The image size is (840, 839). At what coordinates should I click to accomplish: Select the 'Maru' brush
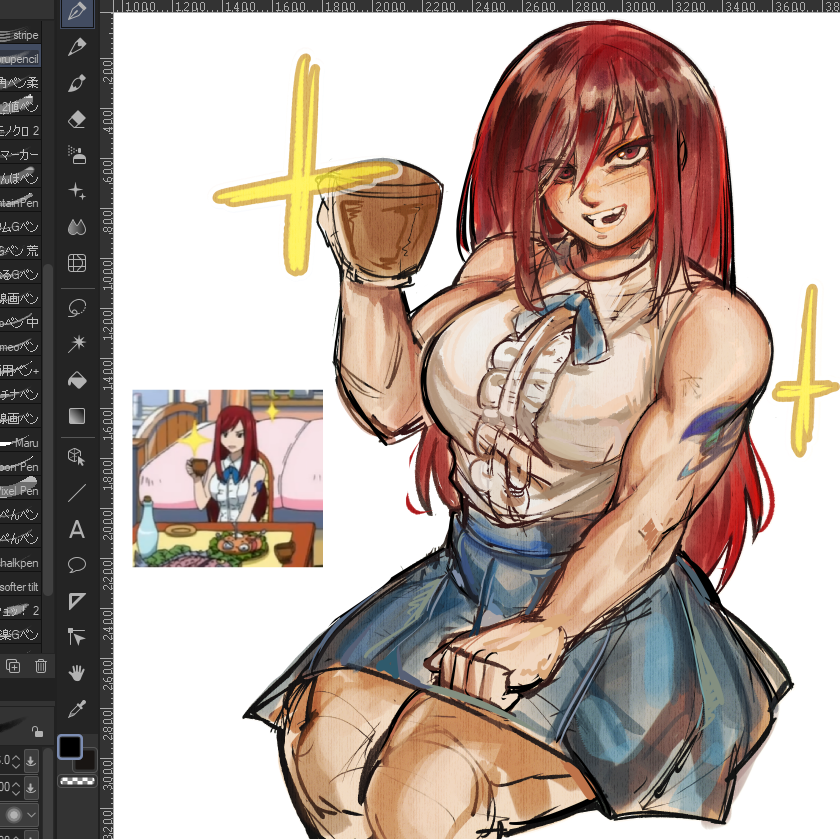click(20, 443)
